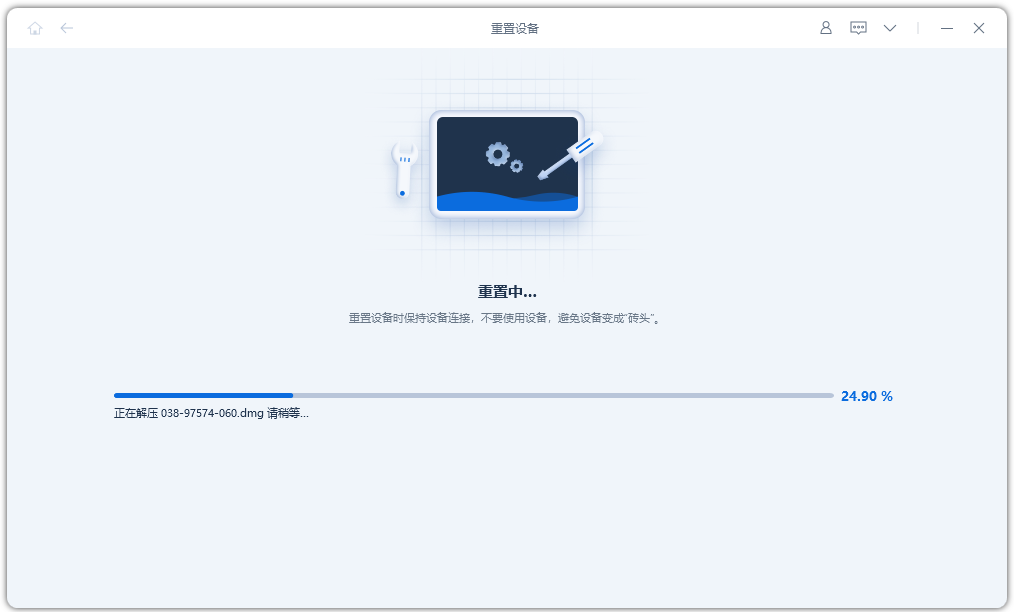Click the tablet device illustration
The height and width of the screenshot is (612, 1014).
[x=506, y=165]
